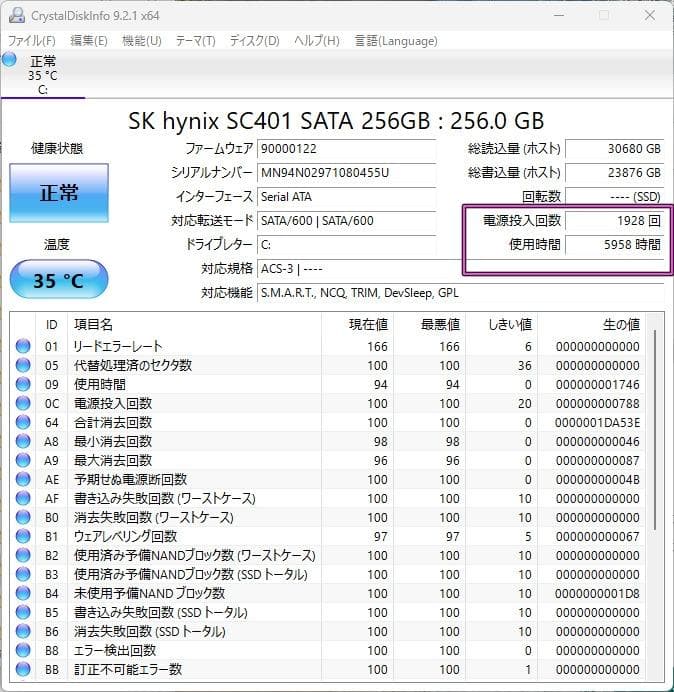Click power on count value 1928 回
The image size is (674, 692).
coord(614,221)
